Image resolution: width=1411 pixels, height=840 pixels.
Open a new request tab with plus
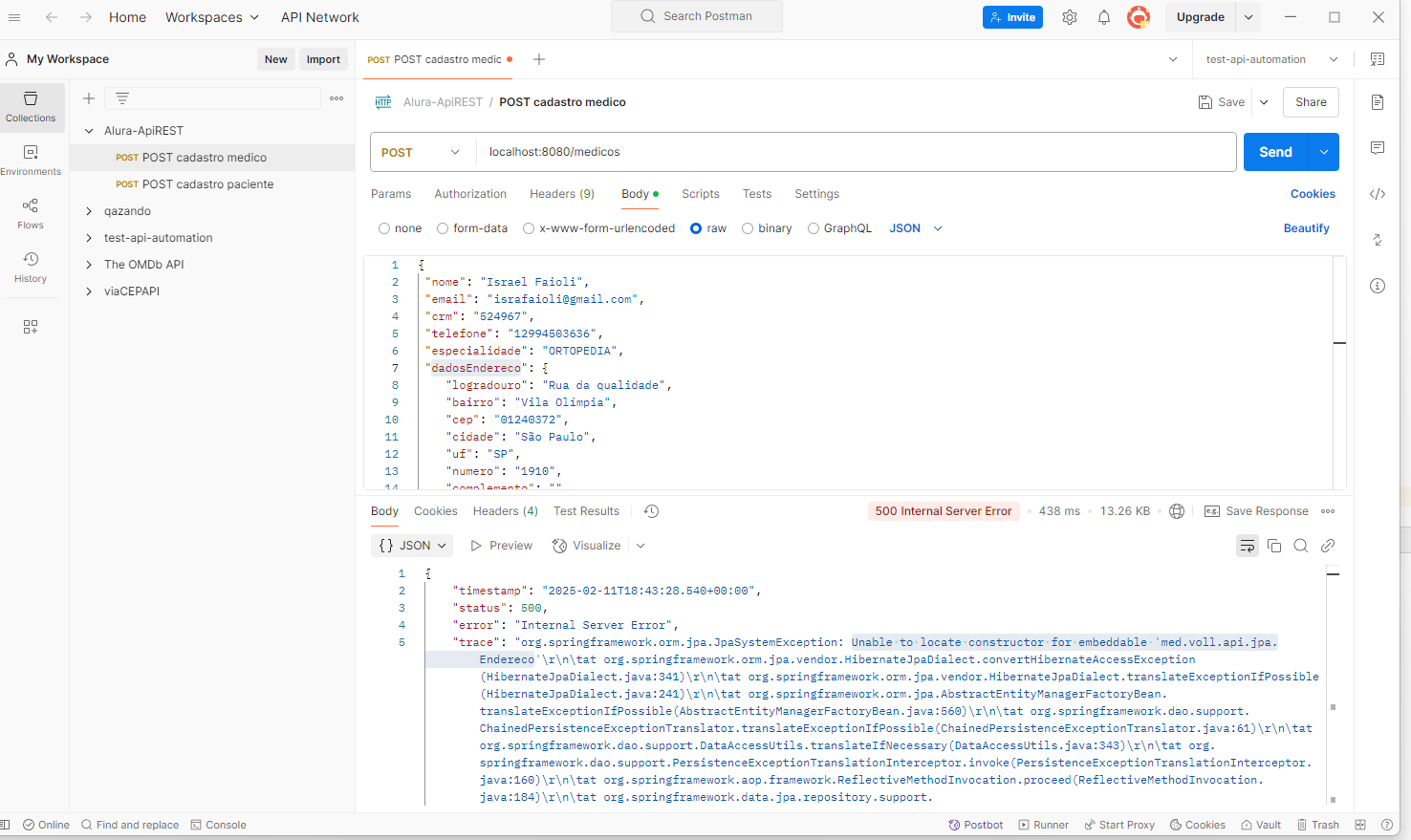click(x=539, y=59)
